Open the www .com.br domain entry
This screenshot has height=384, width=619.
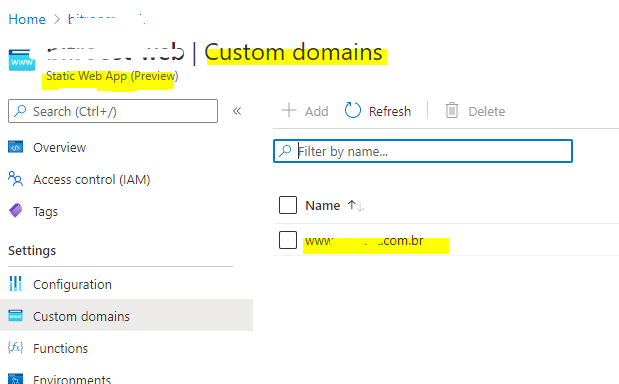[x=364, y=240]
